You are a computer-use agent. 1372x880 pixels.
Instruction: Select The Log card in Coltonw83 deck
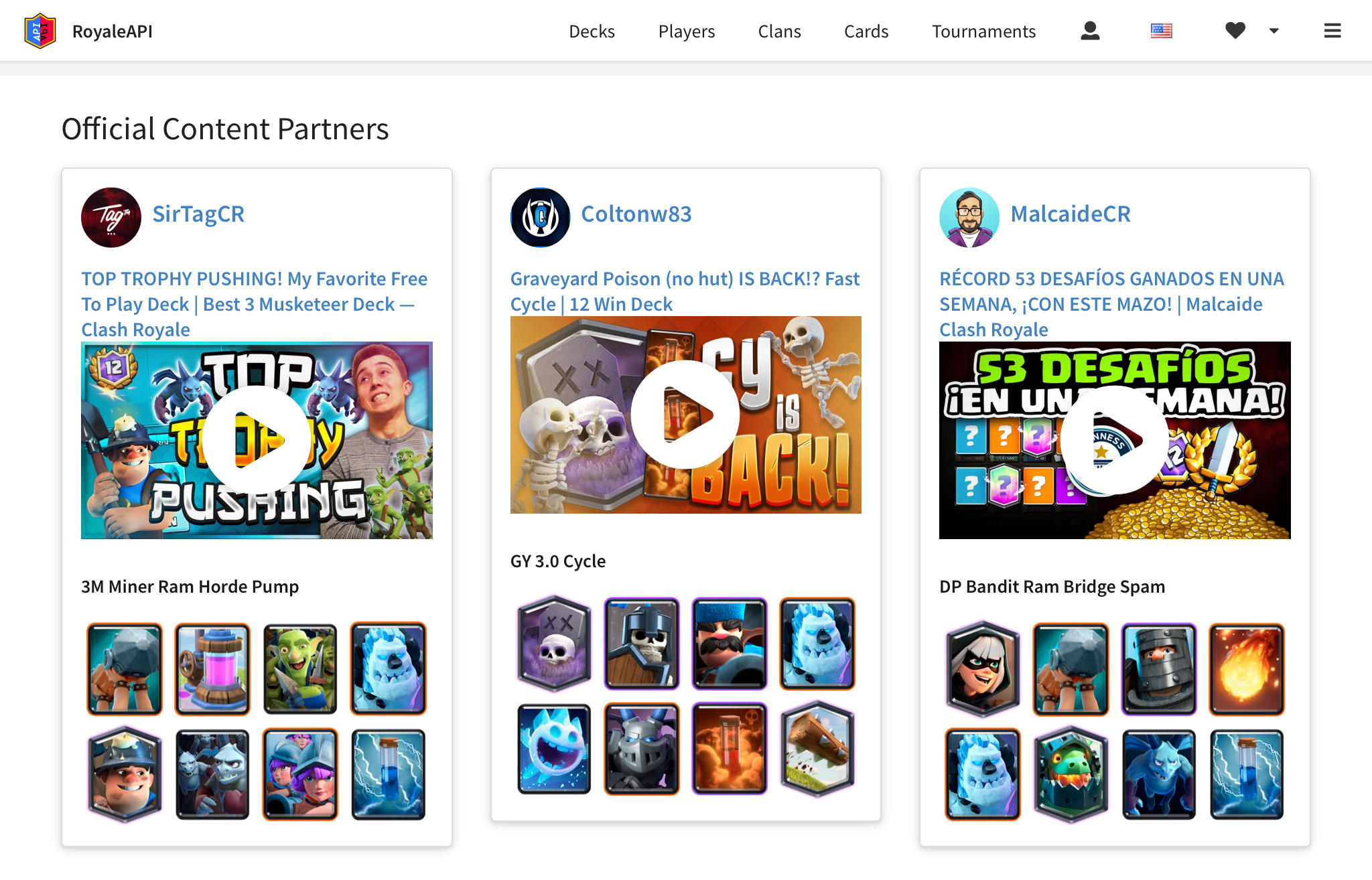817,749
